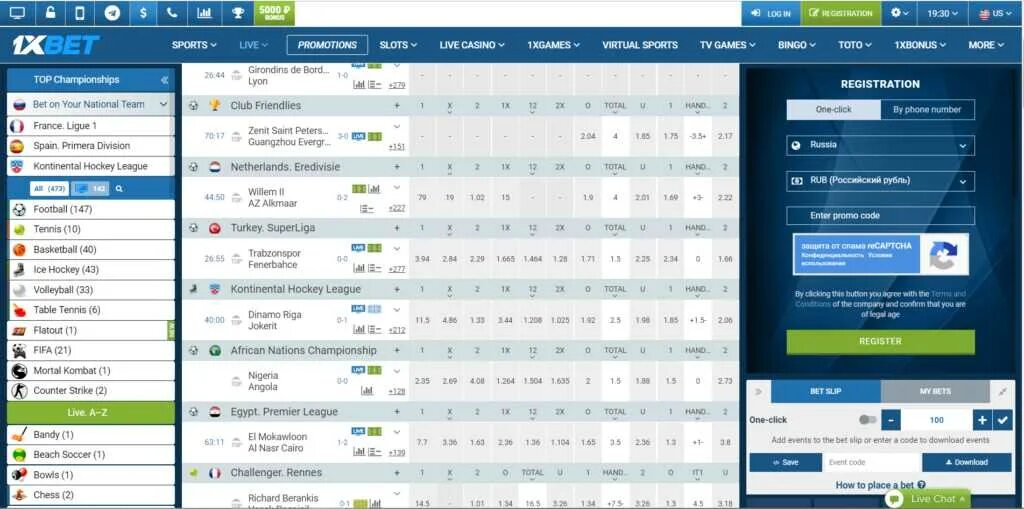The image size is (1024, 509).
Task: Select Tennis (10) in sports list
Action: pyautogui.click(x=91, y=229)
